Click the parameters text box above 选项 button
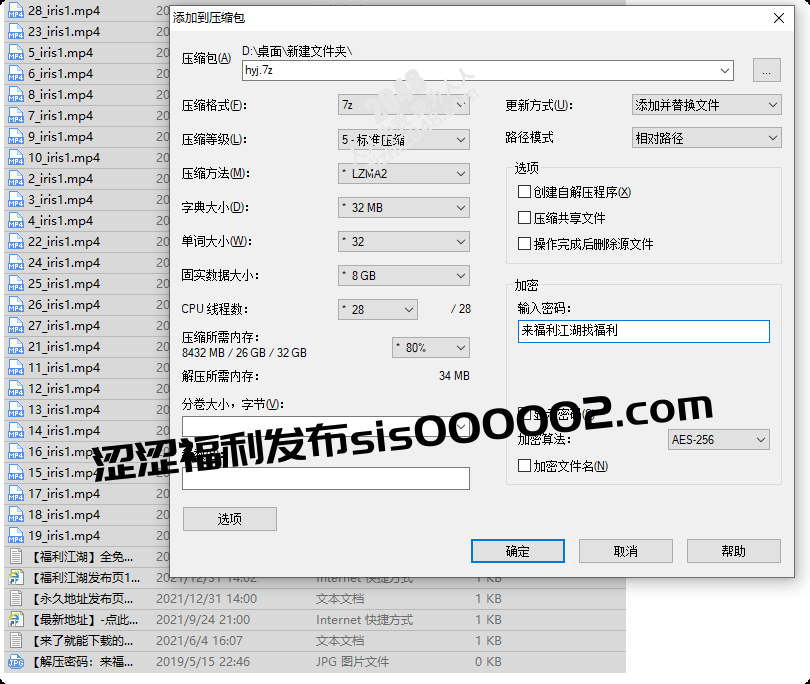The width and height of the screenshot is (810, 684). tap(326, 478)
